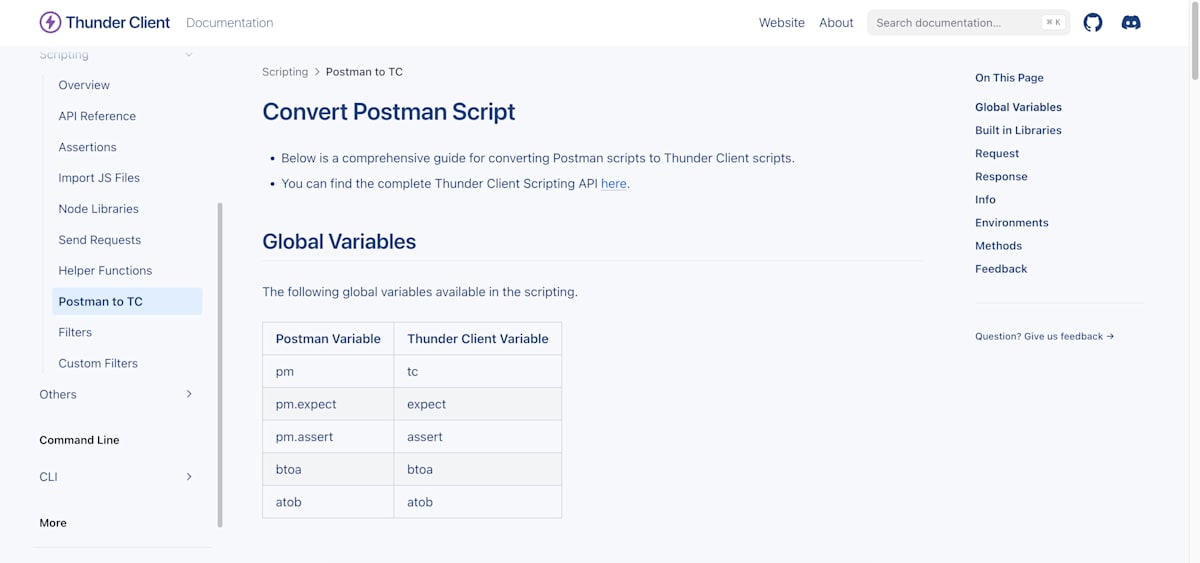Open API Reference page
Image resolution: width=1200 pixels, height=563 pixels.
pos(97,116)
